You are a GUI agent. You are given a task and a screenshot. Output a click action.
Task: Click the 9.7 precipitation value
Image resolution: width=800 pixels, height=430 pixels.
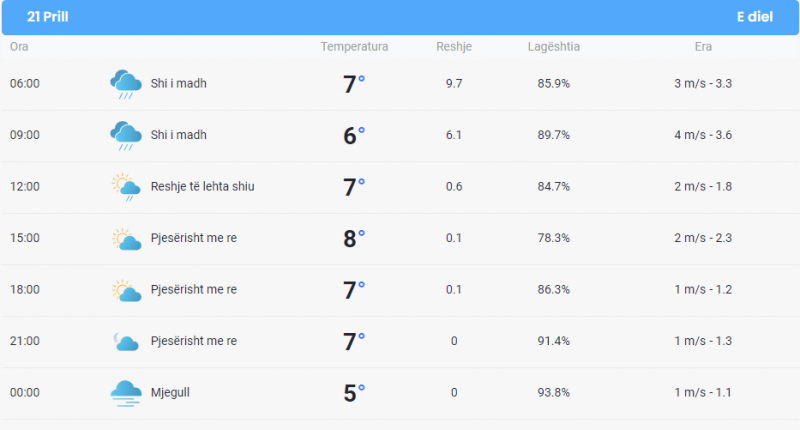[454, 84]
